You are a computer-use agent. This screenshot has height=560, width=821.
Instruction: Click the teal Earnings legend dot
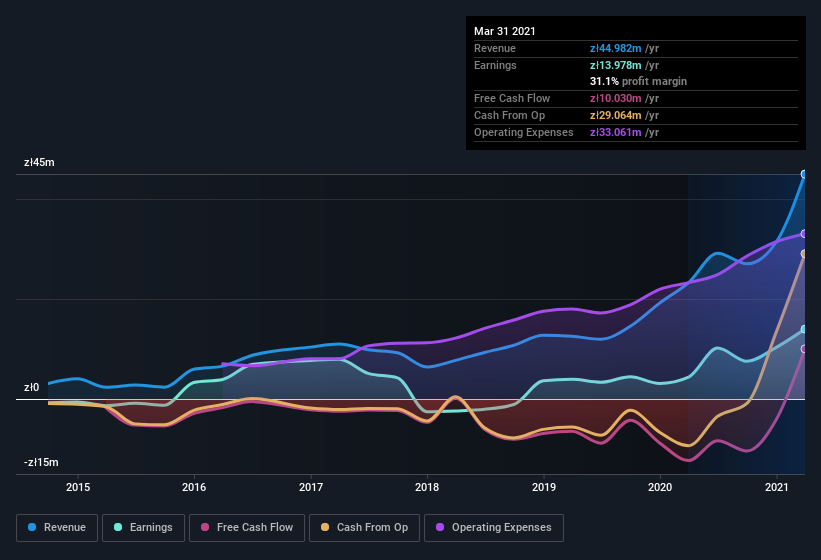click(x=119, y=527)
